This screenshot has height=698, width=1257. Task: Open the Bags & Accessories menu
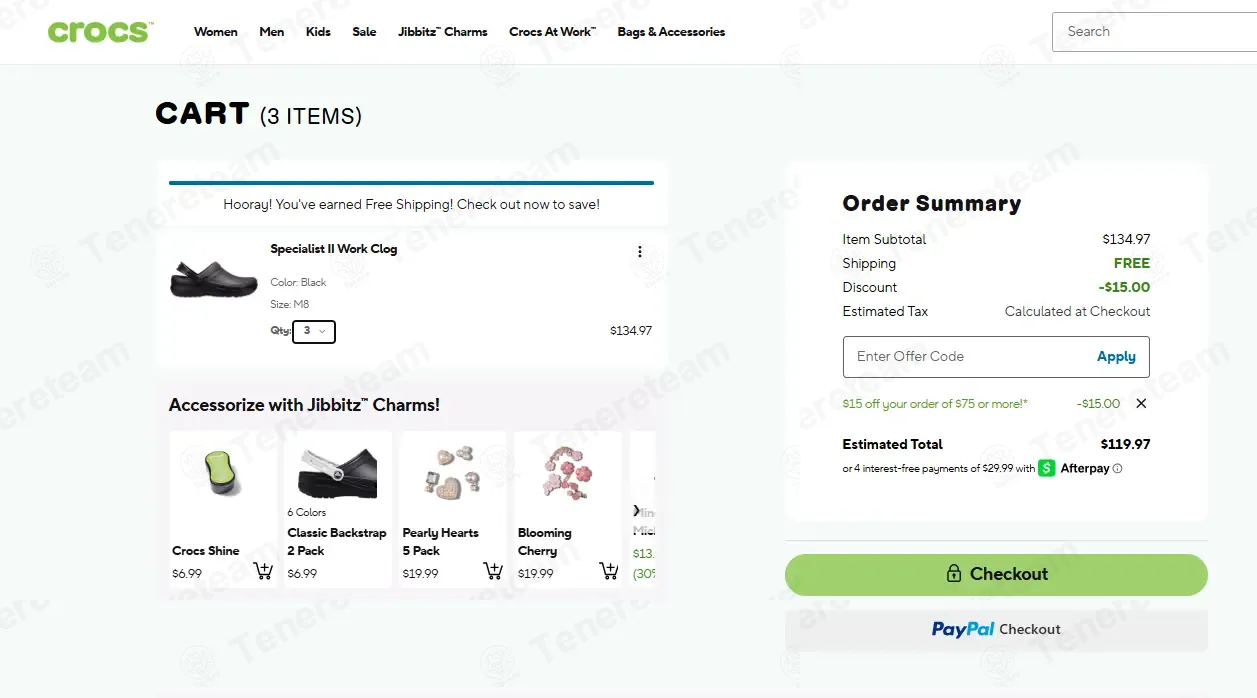671,32
